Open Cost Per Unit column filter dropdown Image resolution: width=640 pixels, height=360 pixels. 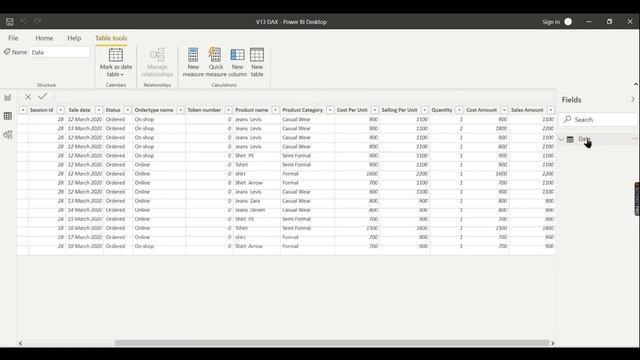tap(375, 110)
